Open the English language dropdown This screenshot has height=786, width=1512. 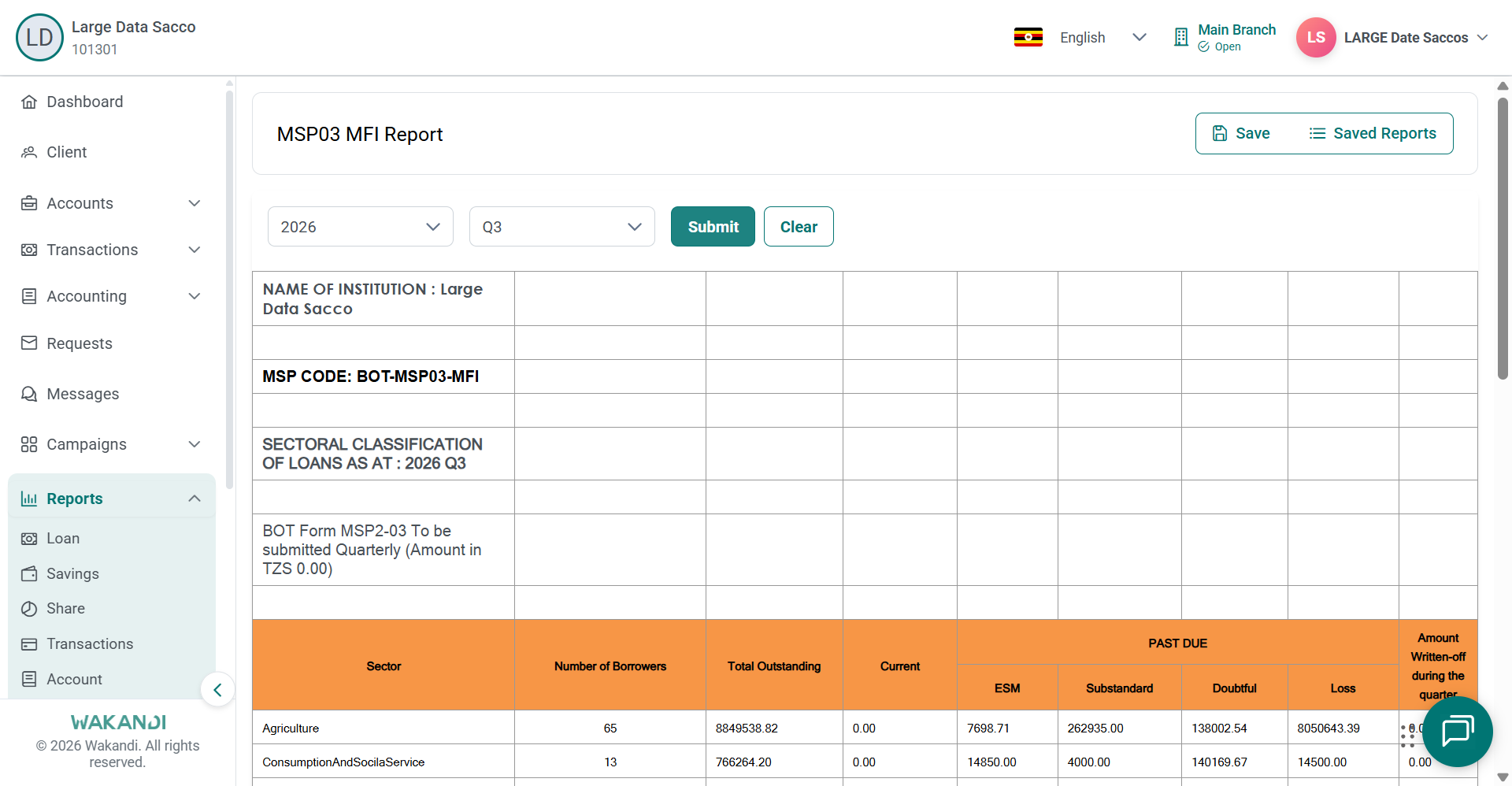coord(1102,37)
